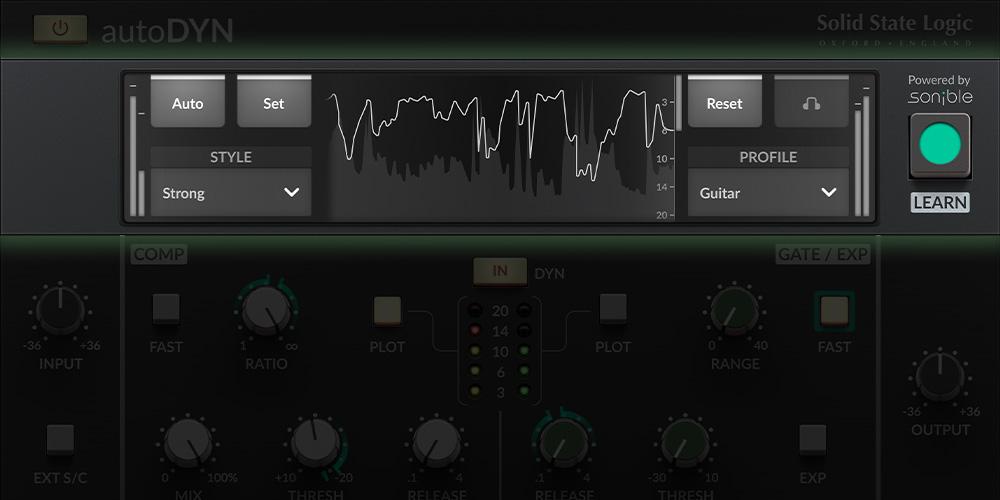This screenshot has height=500, width=1000.
Task: Click the gate RANGE knob
Action: (735, 311)
